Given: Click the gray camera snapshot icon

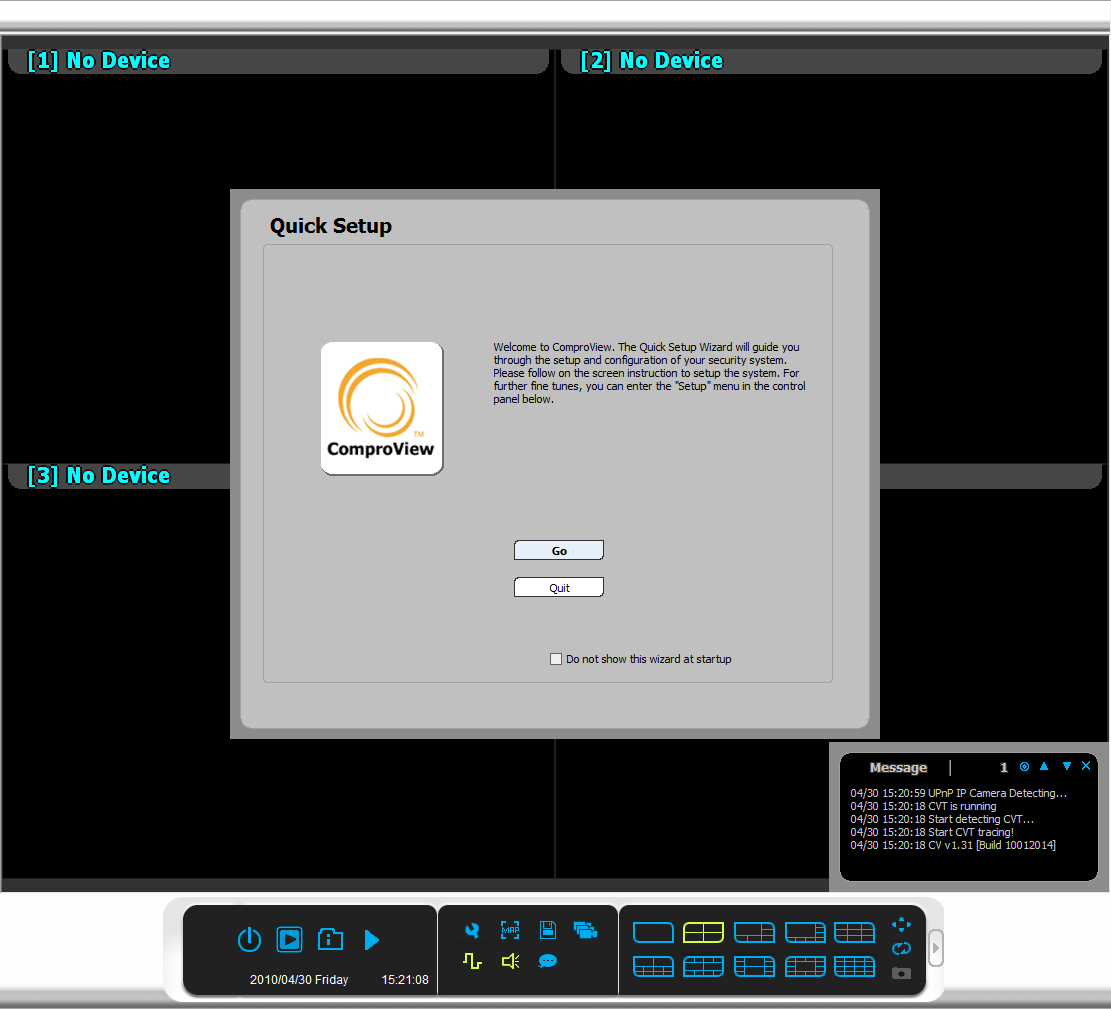Looking at the screenshot, I should [x=901, y=973].
